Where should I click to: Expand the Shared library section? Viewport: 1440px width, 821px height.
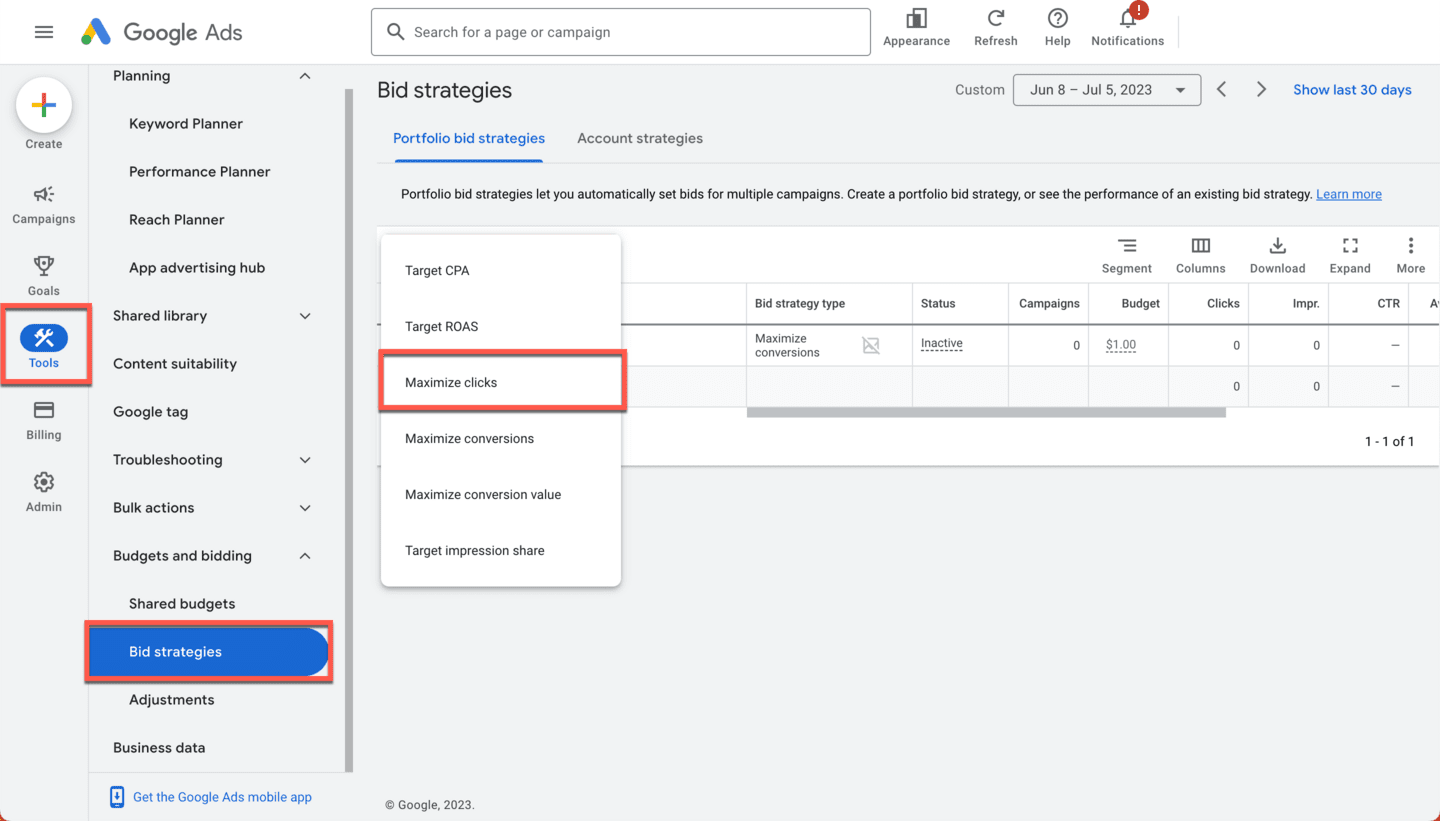[305, 316]
